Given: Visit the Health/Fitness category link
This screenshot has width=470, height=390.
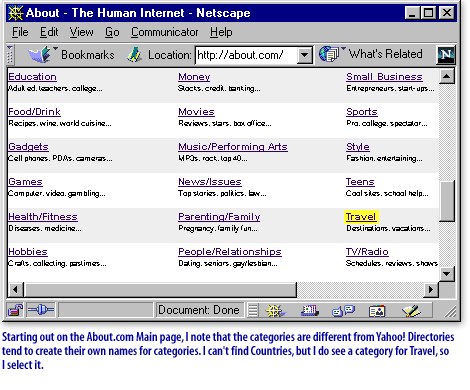Looking at the screenshot, I should click(x=43, y=217).
